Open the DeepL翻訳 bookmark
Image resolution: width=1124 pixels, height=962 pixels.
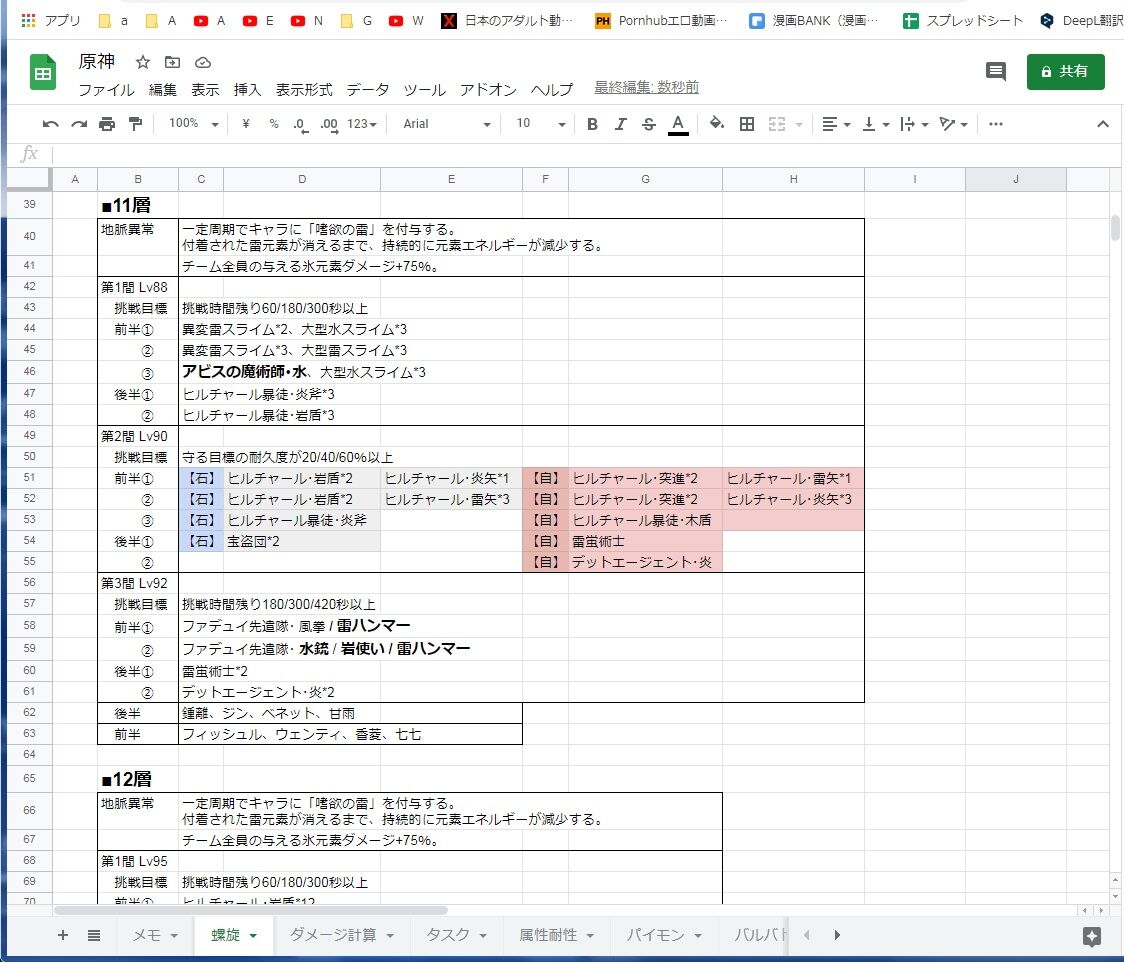(x=1082, y=21)
